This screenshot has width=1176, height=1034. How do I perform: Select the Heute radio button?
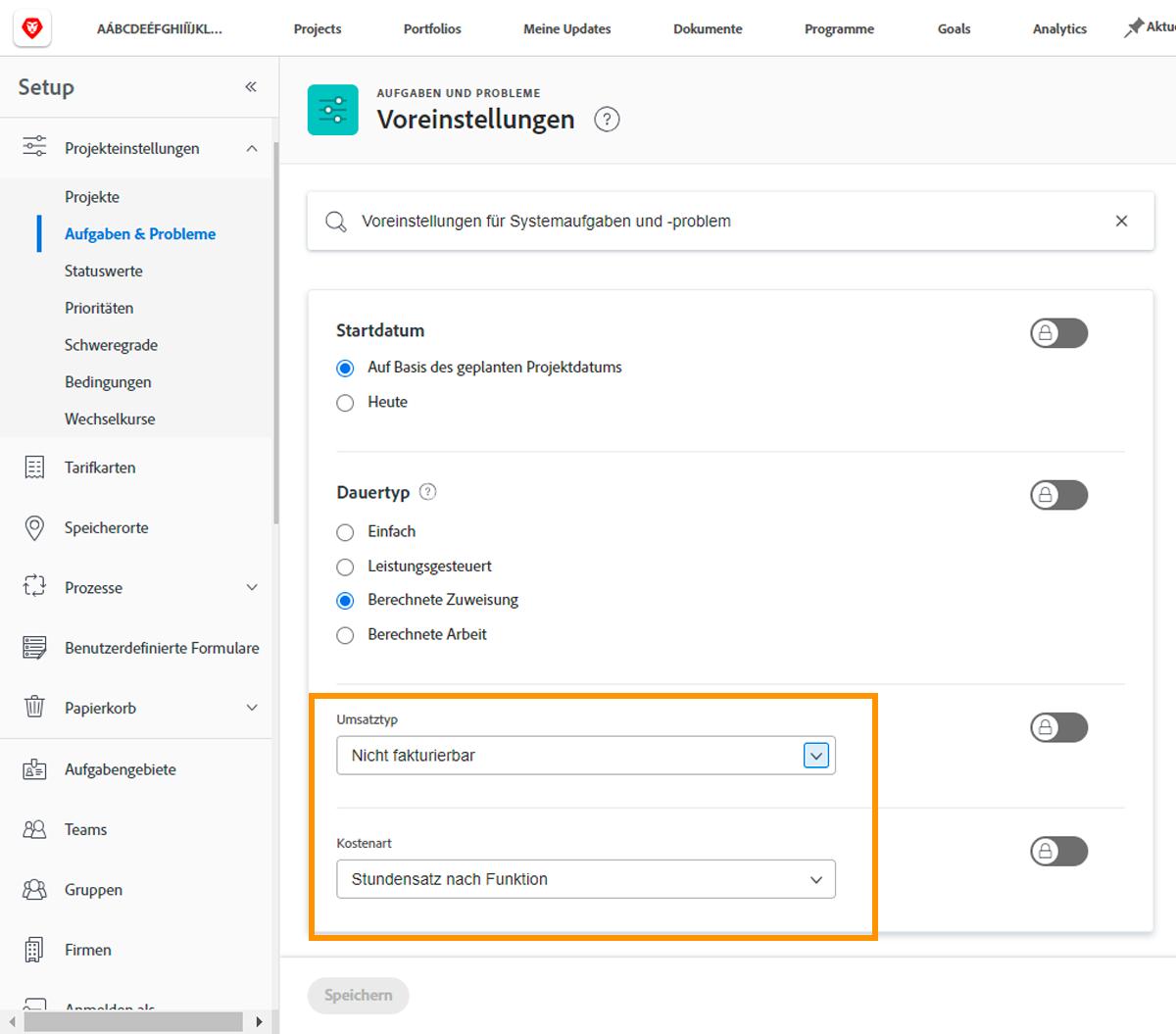coord(344,402)
